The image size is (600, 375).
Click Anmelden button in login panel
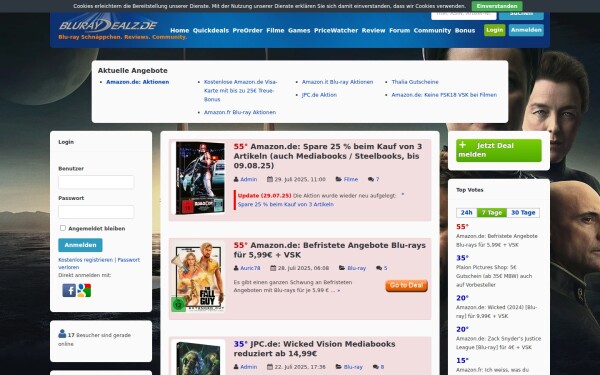80,245
